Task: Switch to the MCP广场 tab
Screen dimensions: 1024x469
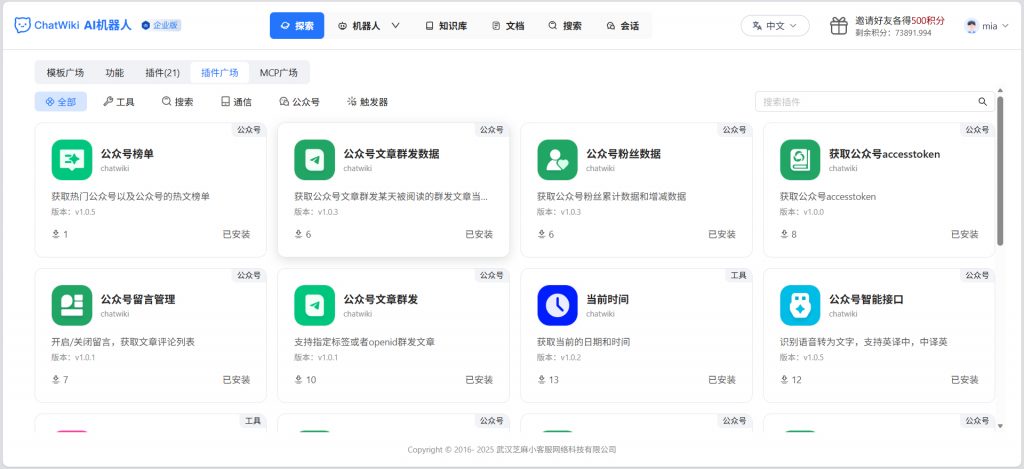Action: (x=279, y=73)
